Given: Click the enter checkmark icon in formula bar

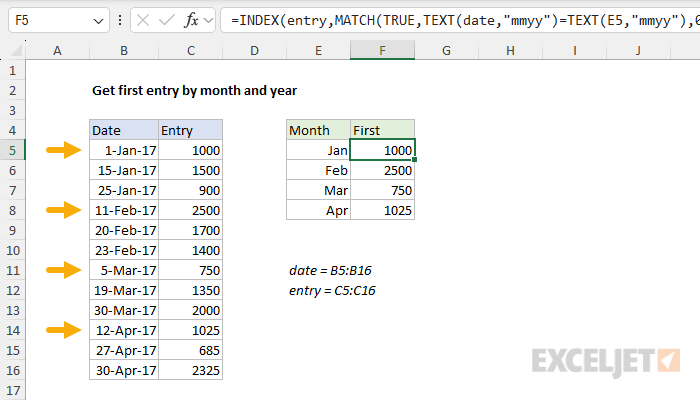Looking at the screenshot, I should 167,20.
